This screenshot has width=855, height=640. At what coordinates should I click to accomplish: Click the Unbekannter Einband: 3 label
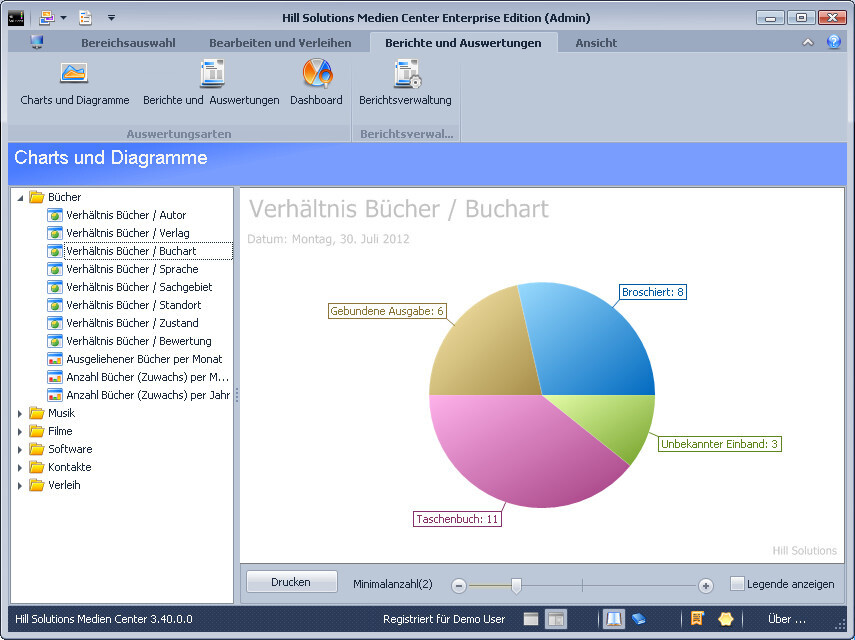click(719, 444)
